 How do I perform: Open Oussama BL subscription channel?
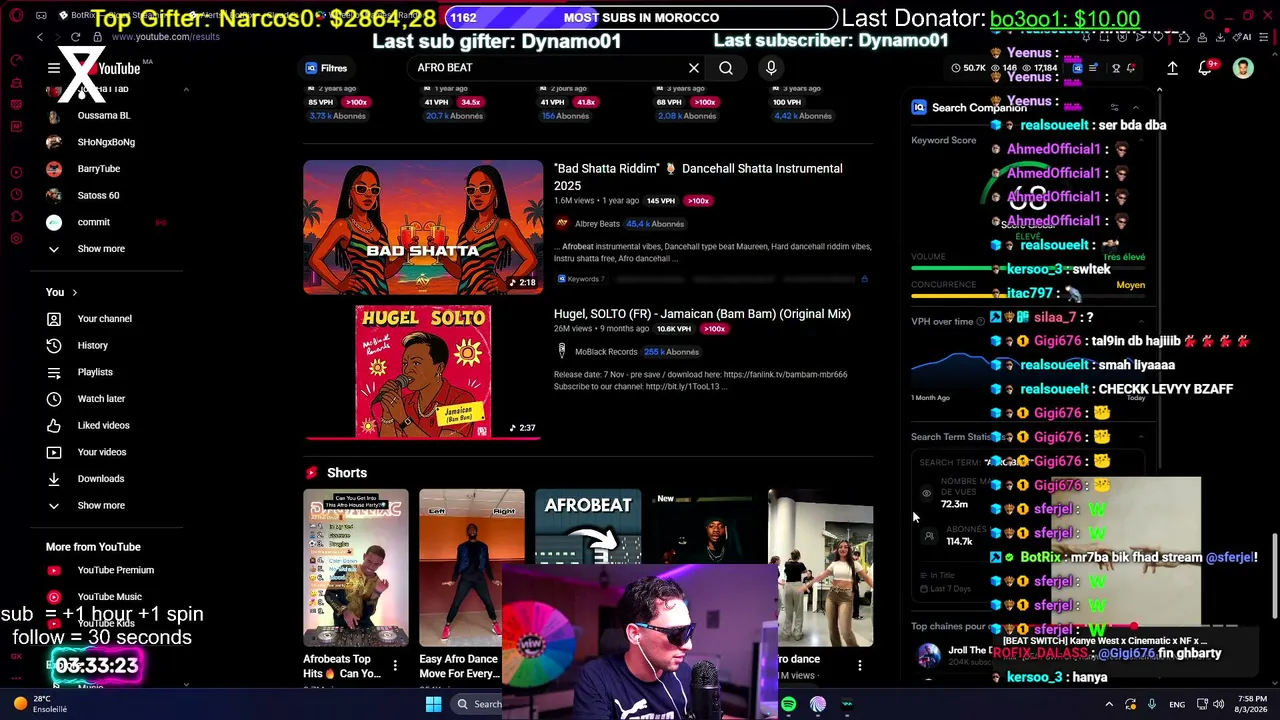point(104,116)
